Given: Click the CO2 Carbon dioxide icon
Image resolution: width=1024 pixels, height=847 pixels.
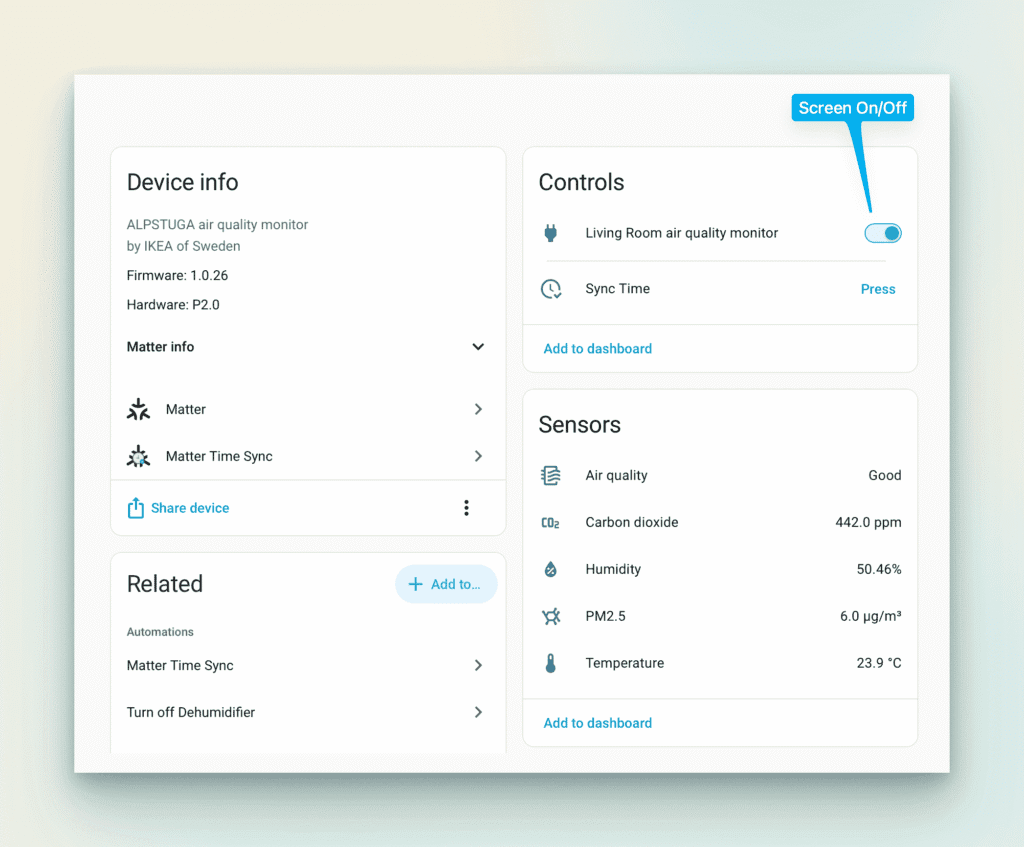Looking at the screenshot, I should (551, 522).
